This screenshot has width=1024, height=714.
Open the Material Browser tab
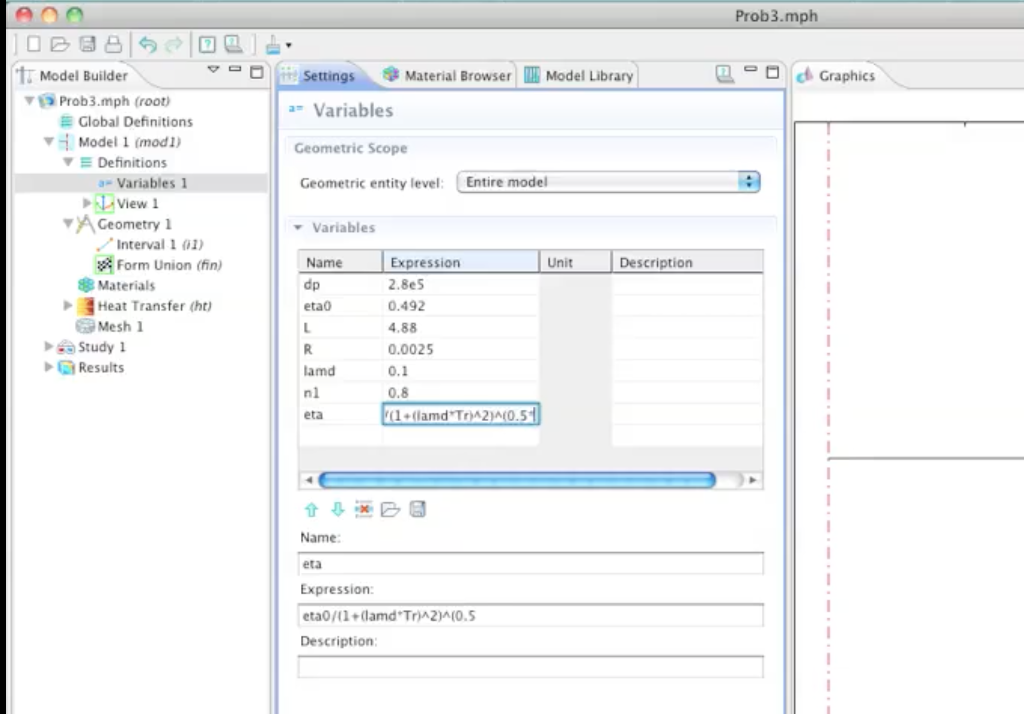pyautogui.click(x=447, y=76)
